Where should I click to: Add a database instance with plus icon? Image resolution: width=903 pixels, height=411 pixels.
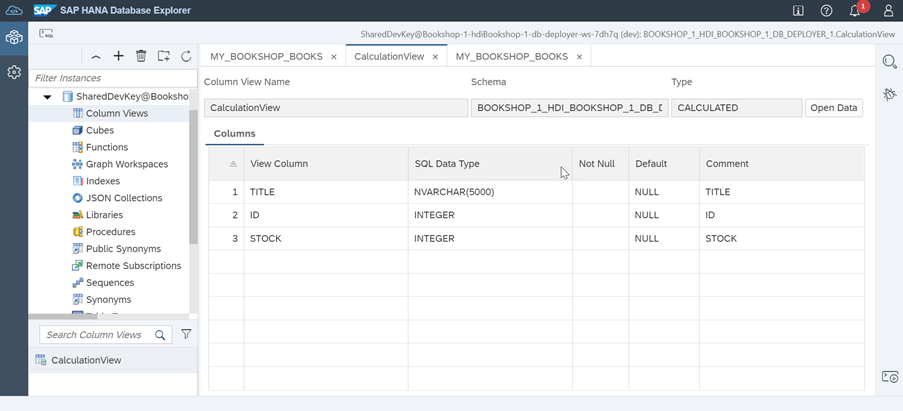(118, 56)
